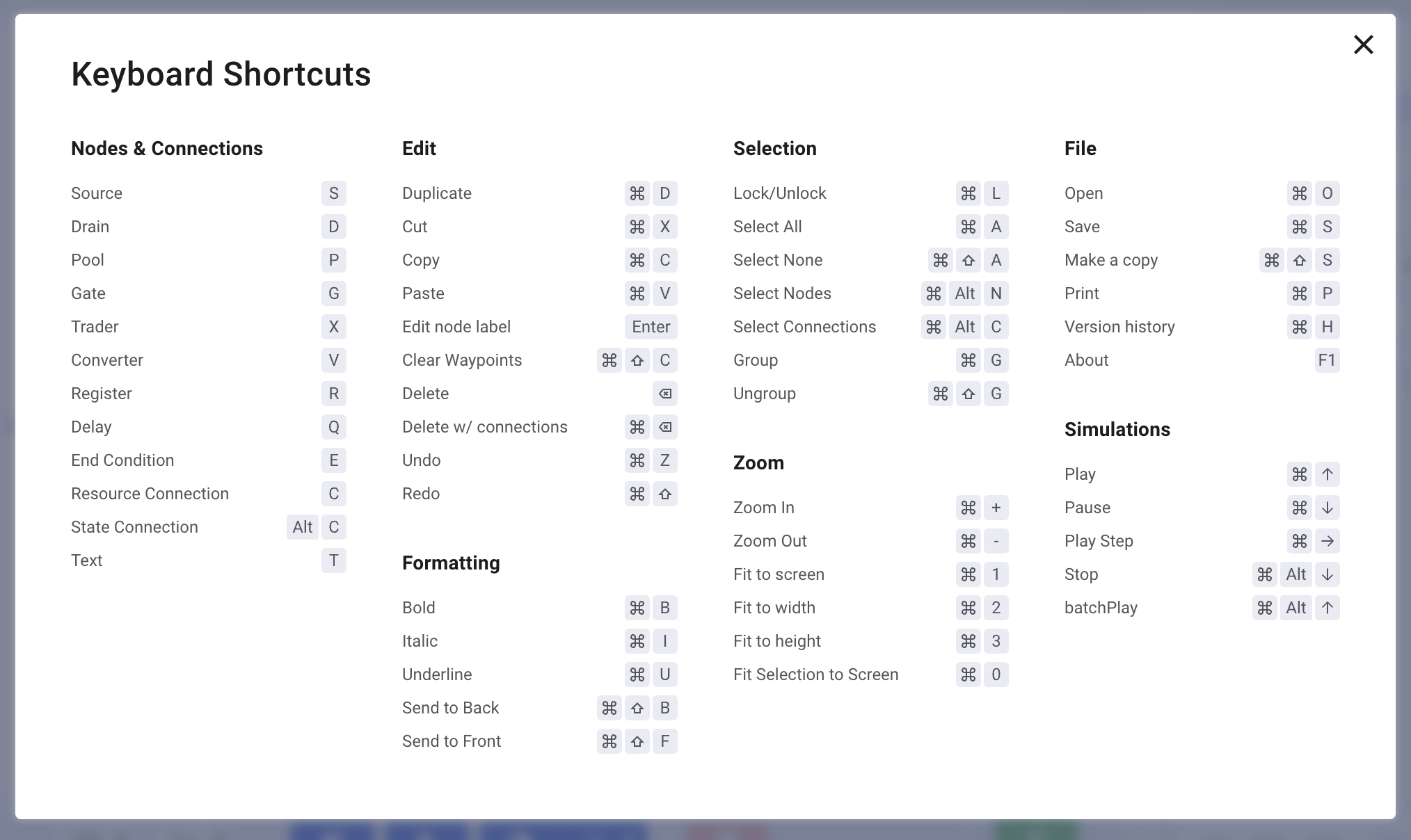Click the Fit to width label
Screen dimensions: 1411x840
click(x=774, y=608)
